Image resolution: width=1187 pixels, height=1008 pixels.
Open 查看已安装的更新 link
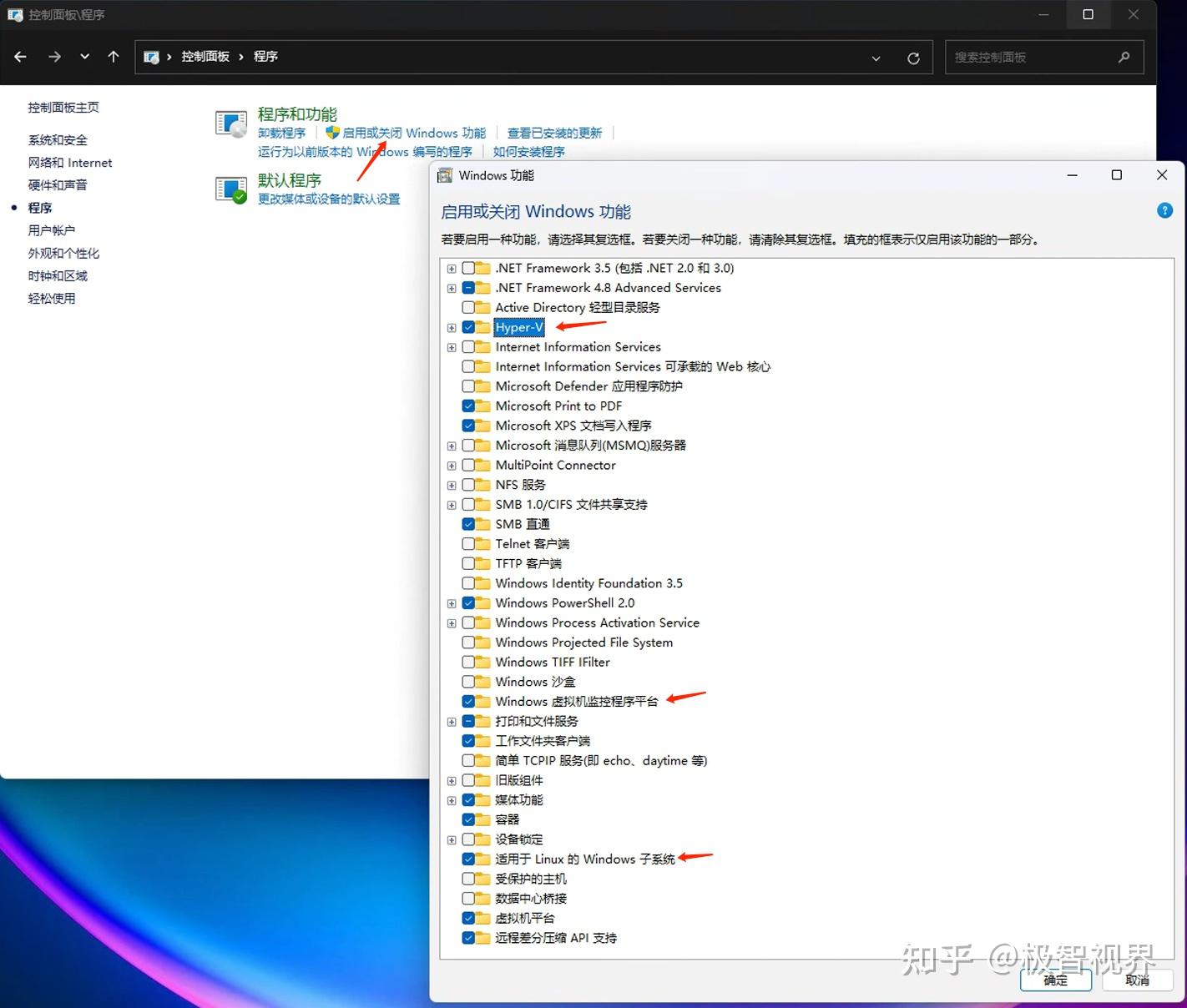(555, 132)
